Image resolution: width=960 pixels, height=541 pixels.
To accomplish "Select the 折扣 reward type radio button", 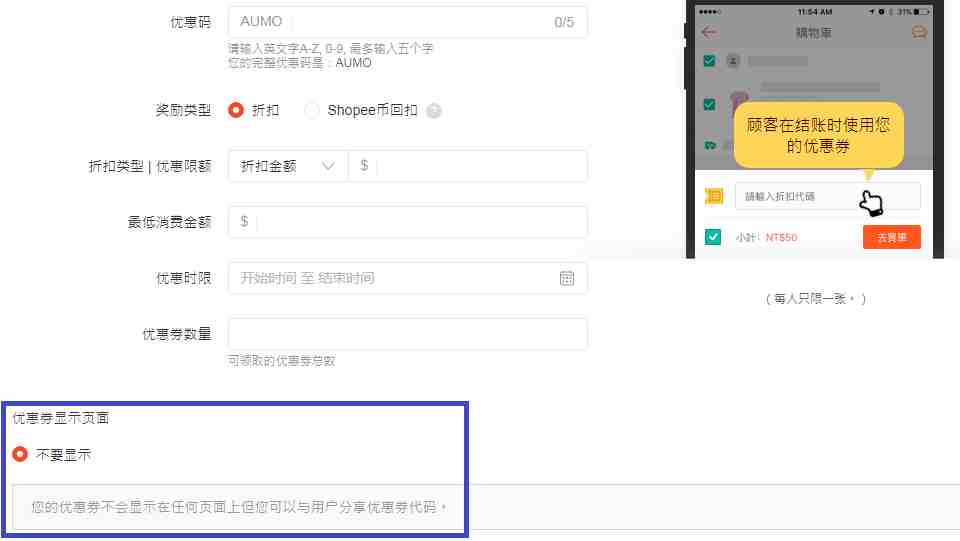I will coord(236,110).
